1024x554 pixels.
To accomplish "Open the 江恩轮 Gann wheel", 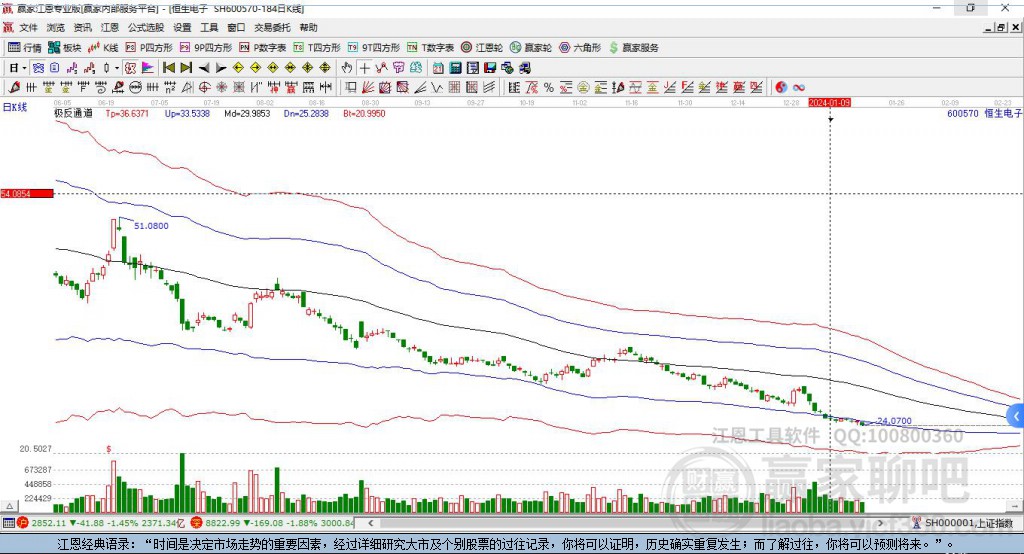I will point(482,48).
